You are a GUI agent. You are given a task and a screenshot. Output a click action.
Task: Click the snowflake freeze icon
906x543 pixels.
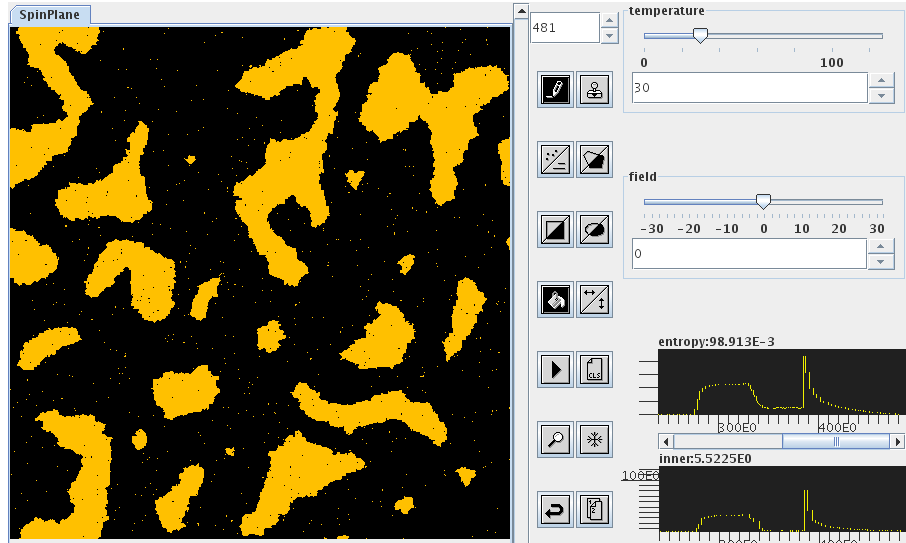pyautogui.click(x=594, y=439)
